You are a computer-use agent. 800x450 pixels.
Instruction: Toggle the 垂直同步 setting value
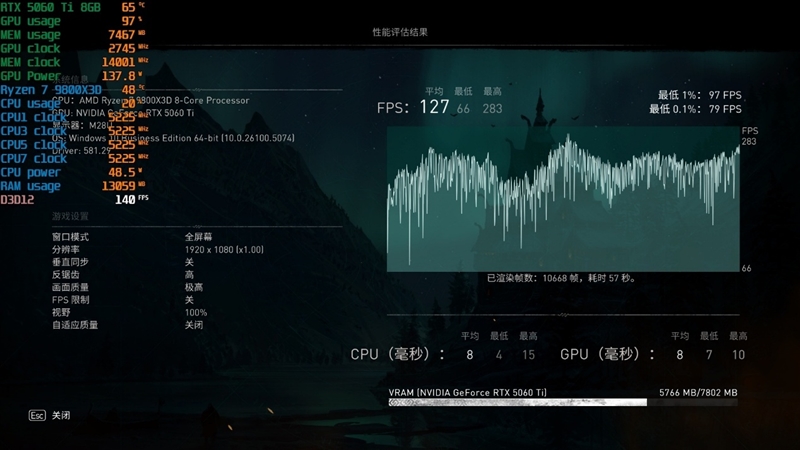pos(189,261)
